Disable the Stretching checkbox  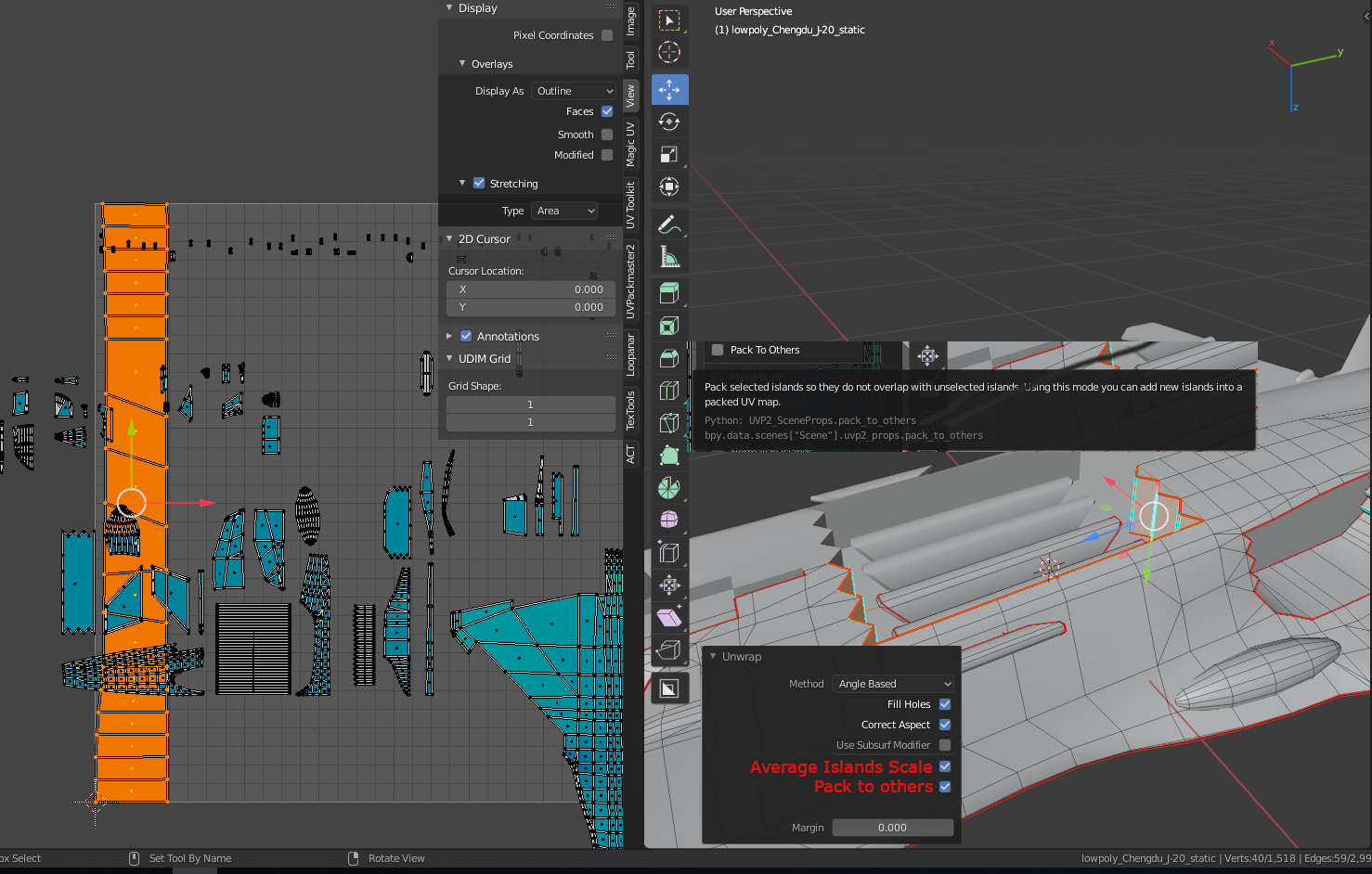point(479,184)
